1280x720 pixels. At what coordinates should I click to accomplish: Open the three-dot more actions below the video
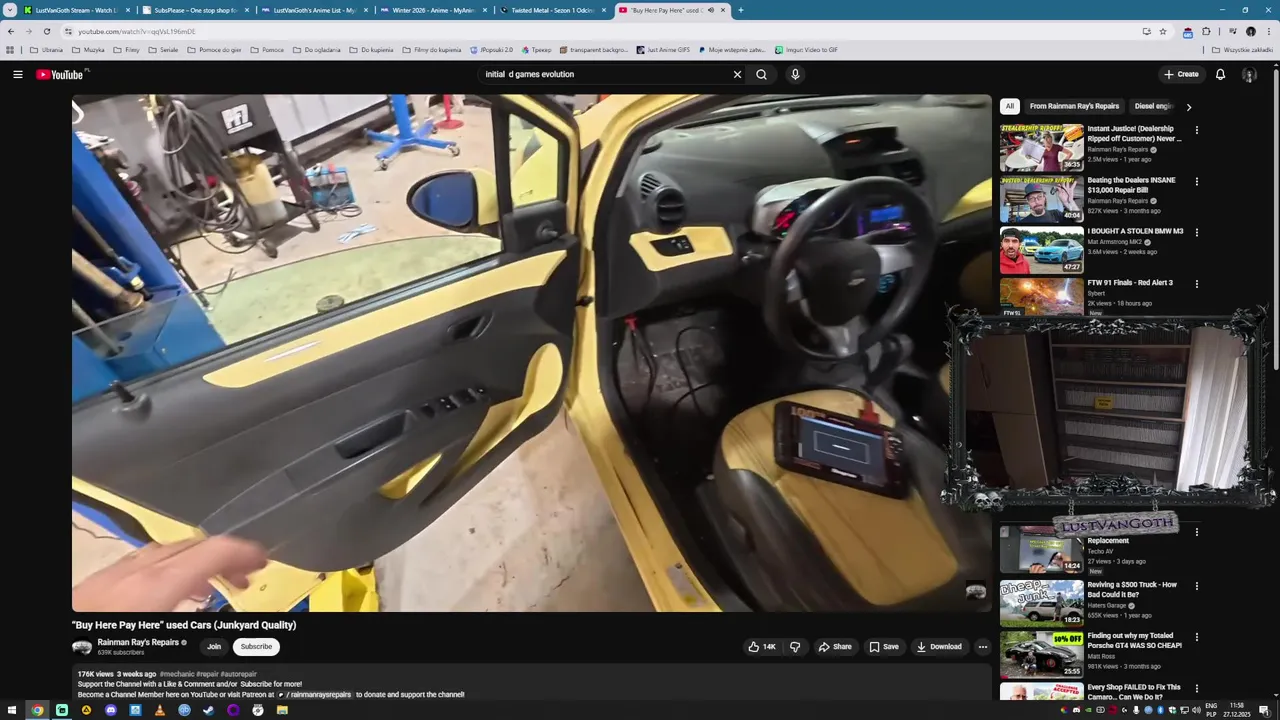click(x=982, y=647)
